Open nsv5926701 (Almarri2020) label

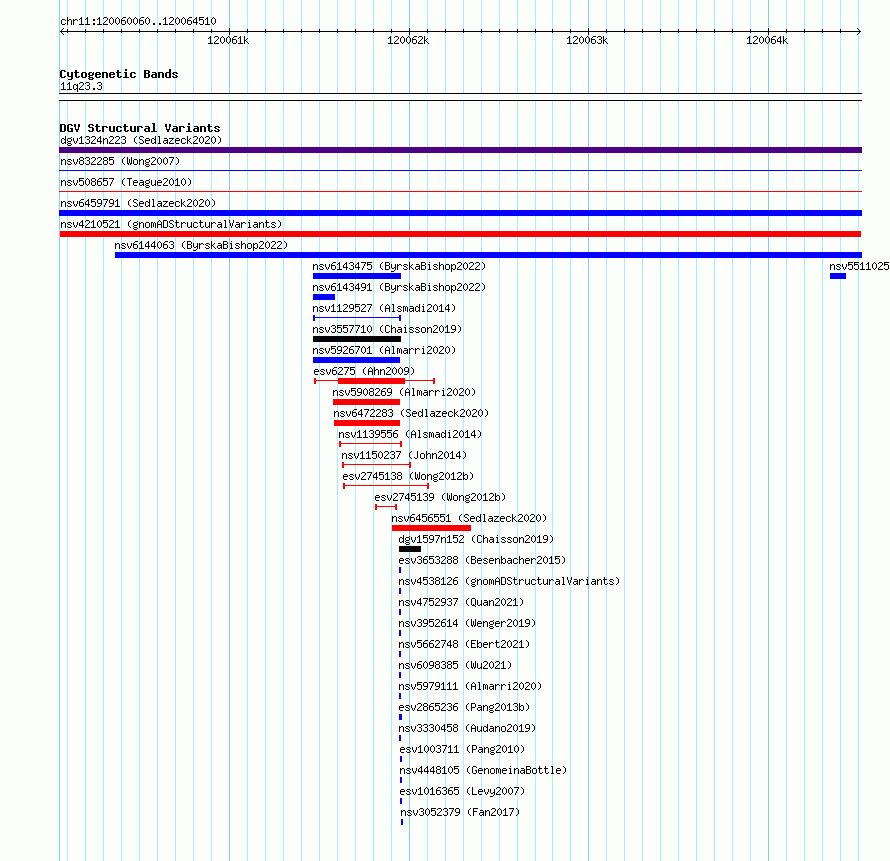pos(384,350)
